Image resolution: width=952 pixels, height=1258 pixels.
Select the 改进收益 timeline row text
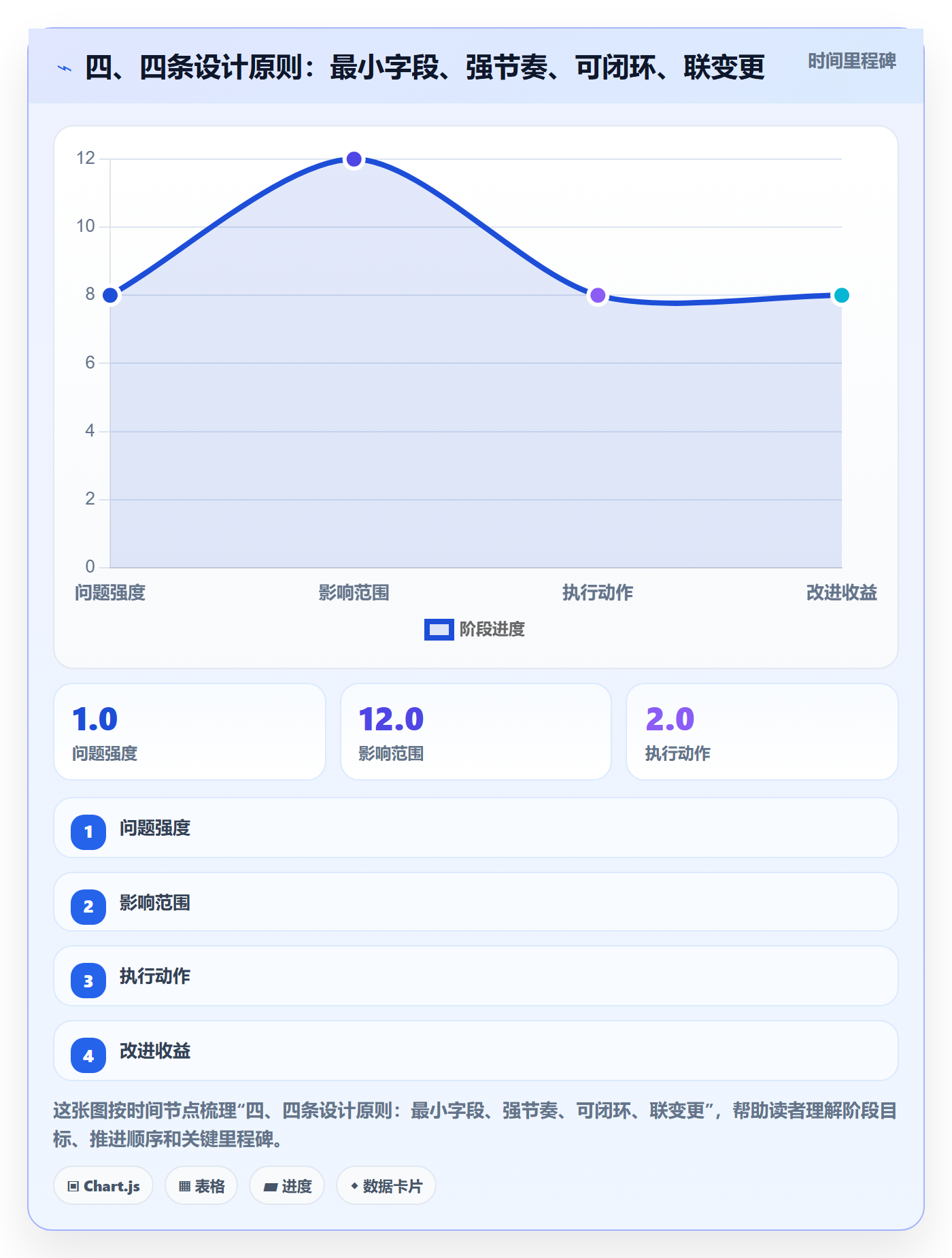(155, 1051)
